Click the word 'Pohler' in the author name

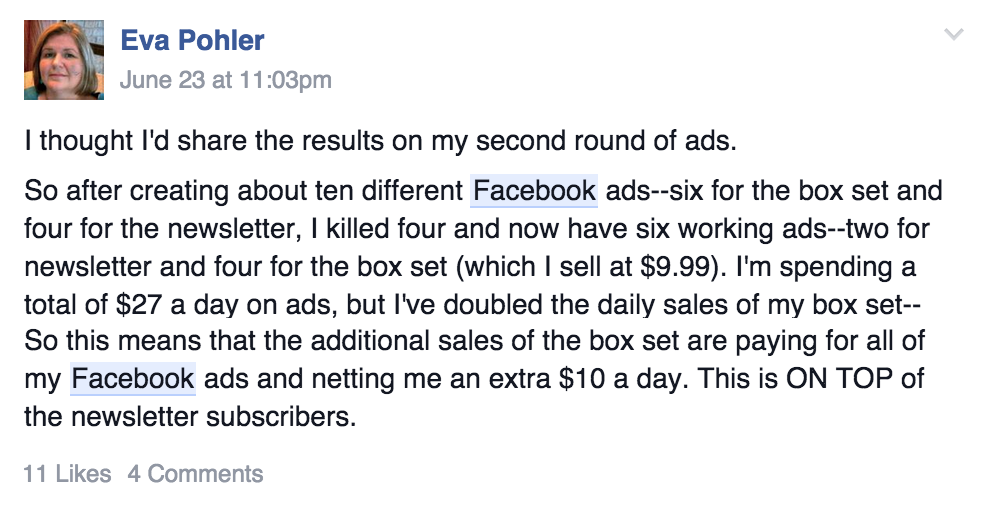pos(221,40)
